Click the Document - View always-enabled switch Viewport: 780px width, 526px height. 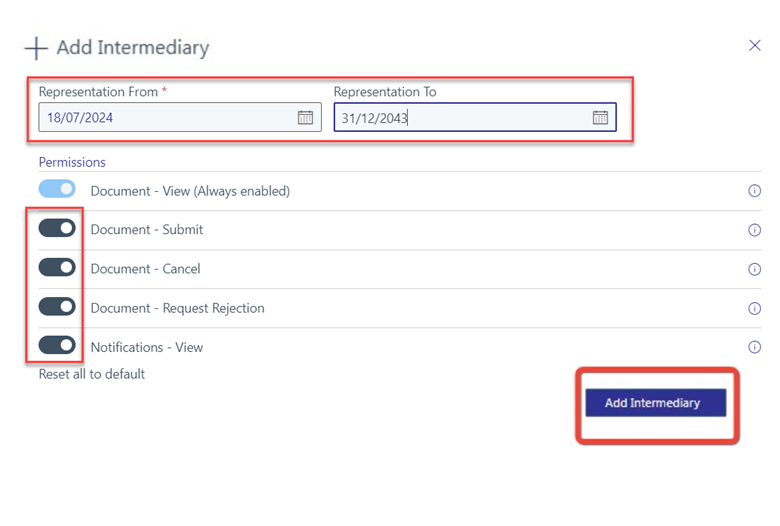pos(57,189)
